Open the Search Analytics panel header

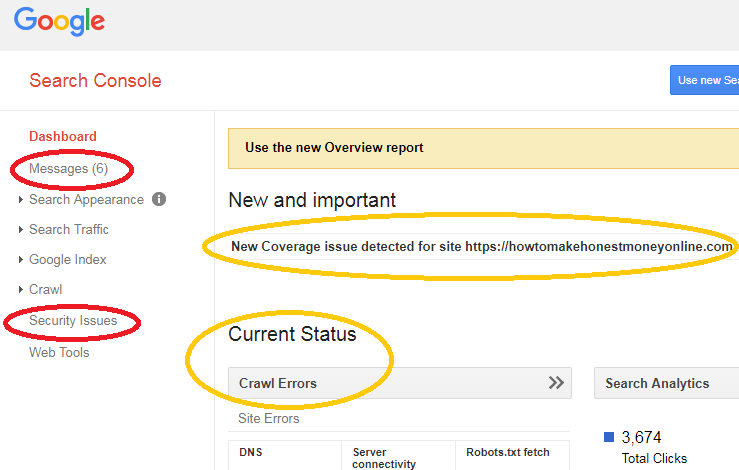(666, 383)
